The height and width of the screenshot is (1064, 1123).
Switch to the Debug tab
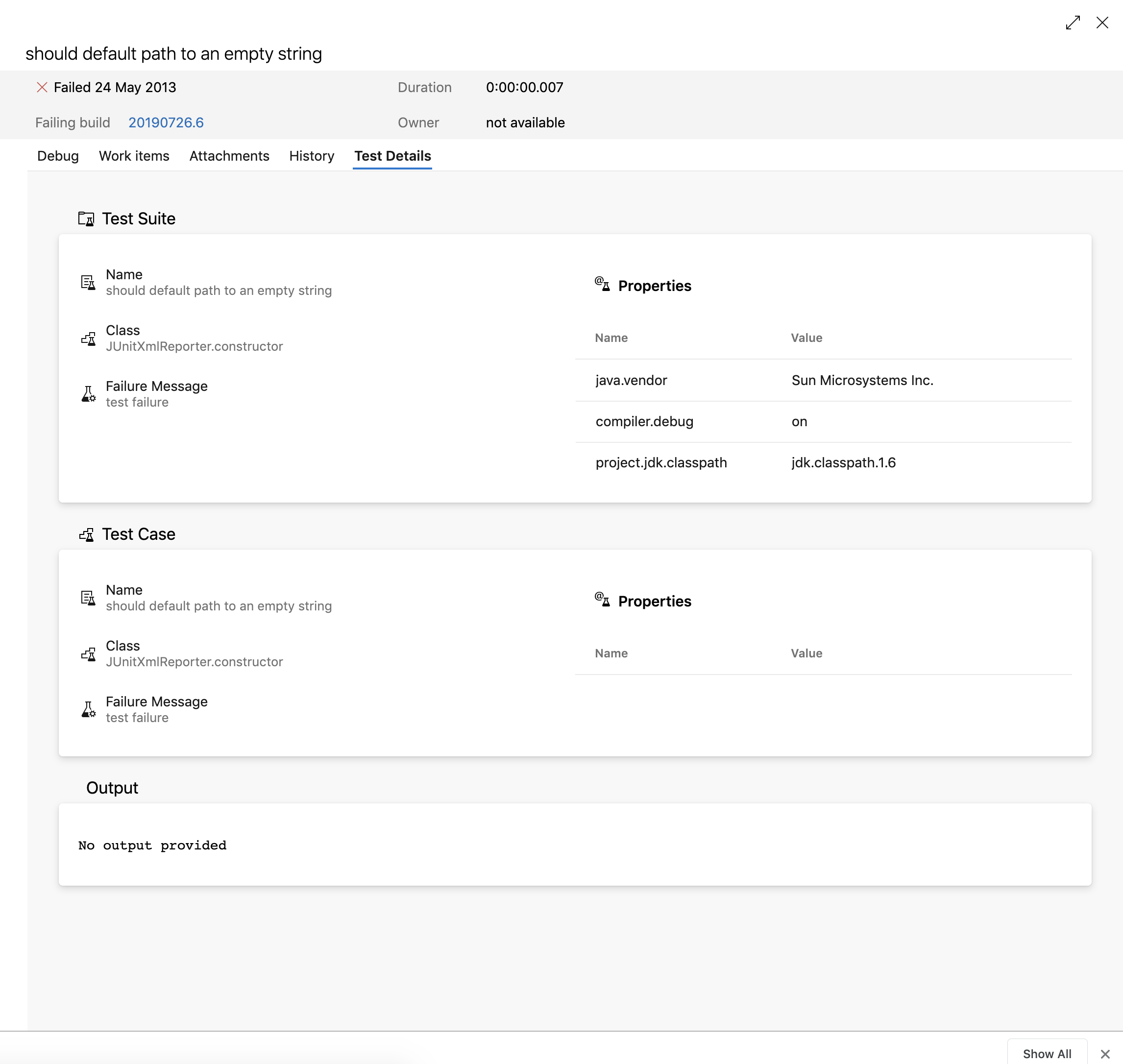(x=58, y=156)
